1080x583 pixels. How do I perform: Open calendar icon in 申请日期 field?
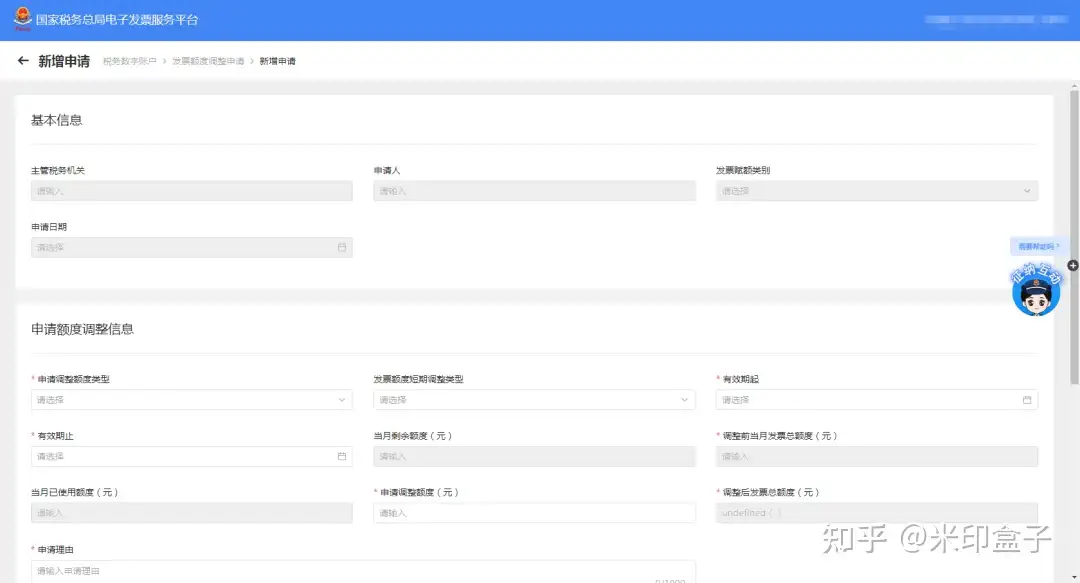(342, 247)
